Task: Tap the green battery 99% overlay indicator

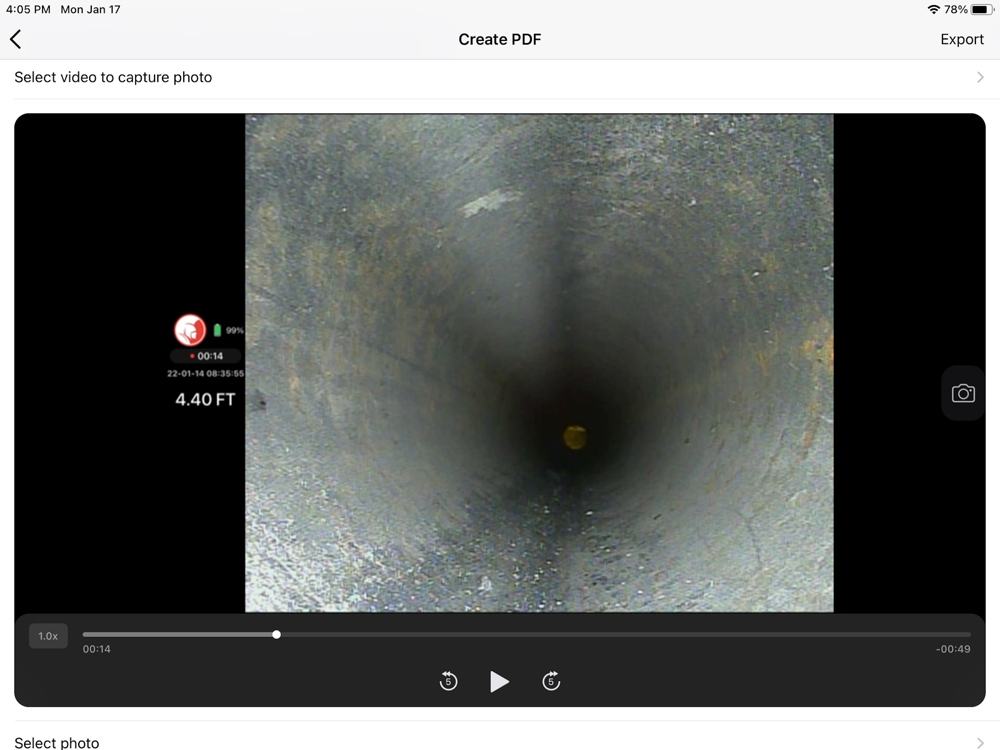Action: tap(228, 330)
